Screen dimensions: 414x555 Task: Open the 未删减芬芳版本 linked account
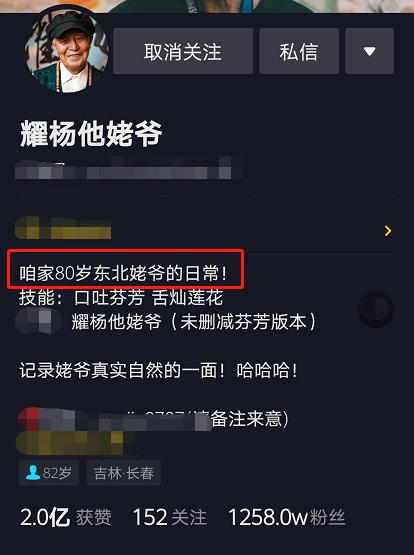pos(193,321)
